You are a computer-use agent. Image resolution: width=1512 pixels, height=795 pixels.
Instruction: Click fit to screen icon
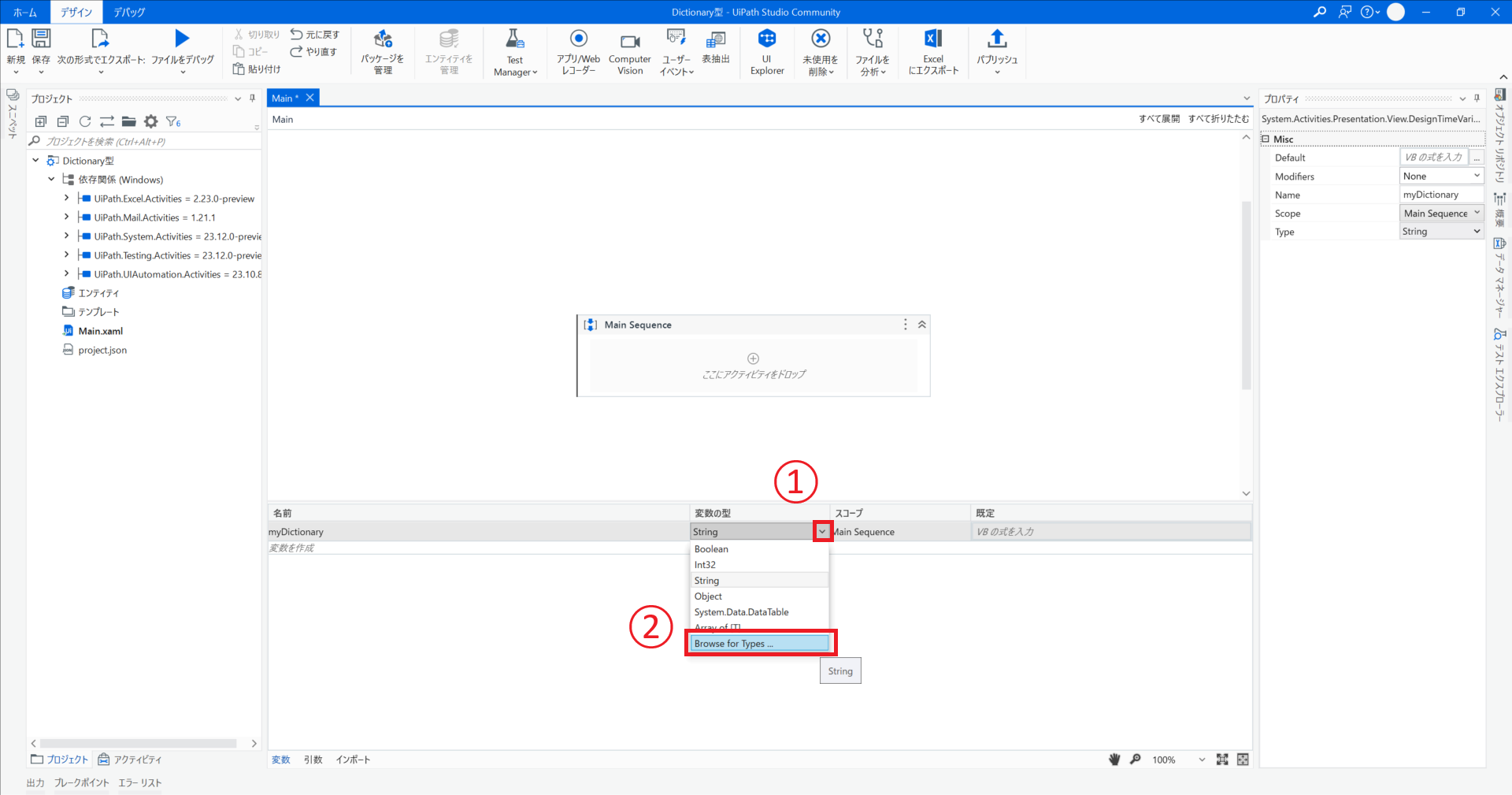pos(1222,760)
